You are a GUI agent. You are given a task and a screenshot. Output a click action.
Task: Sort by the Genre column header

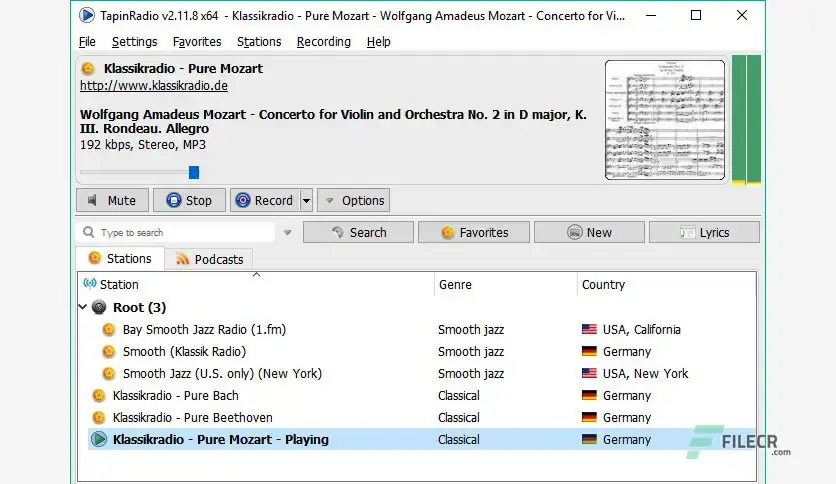click(x=505, y=285)
